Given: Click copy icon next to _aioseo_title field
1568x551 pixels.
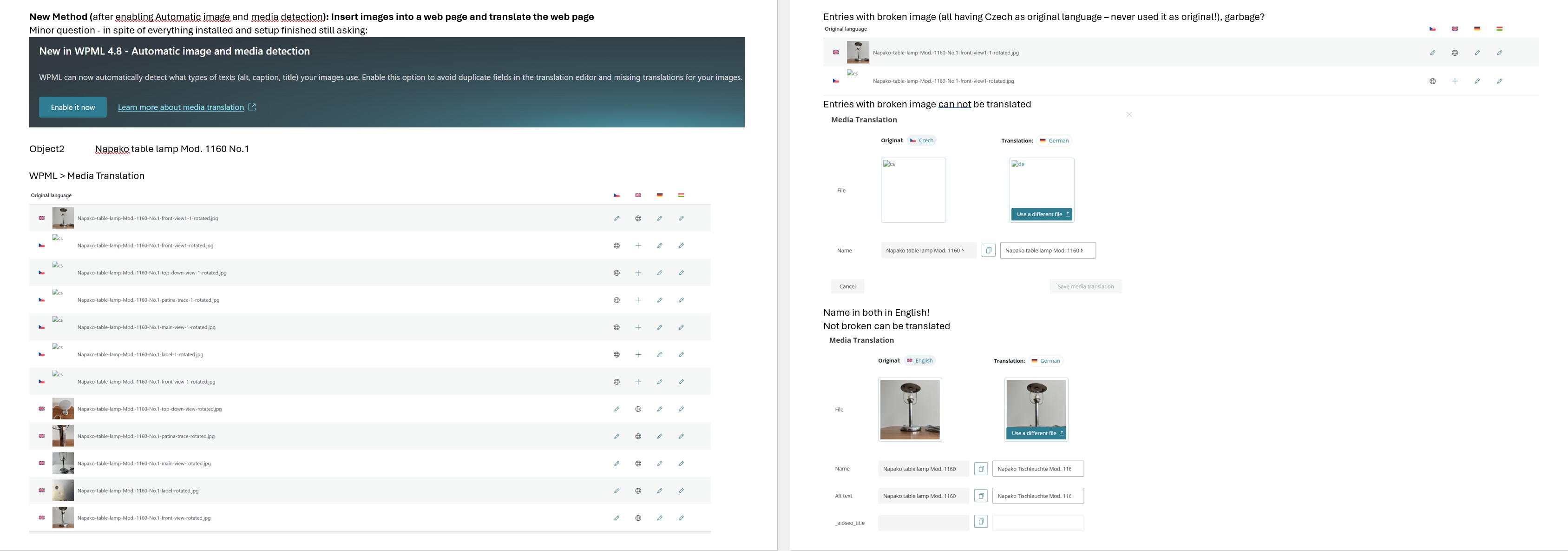Looking at the screenshot, I should click(x=981, y=522).
